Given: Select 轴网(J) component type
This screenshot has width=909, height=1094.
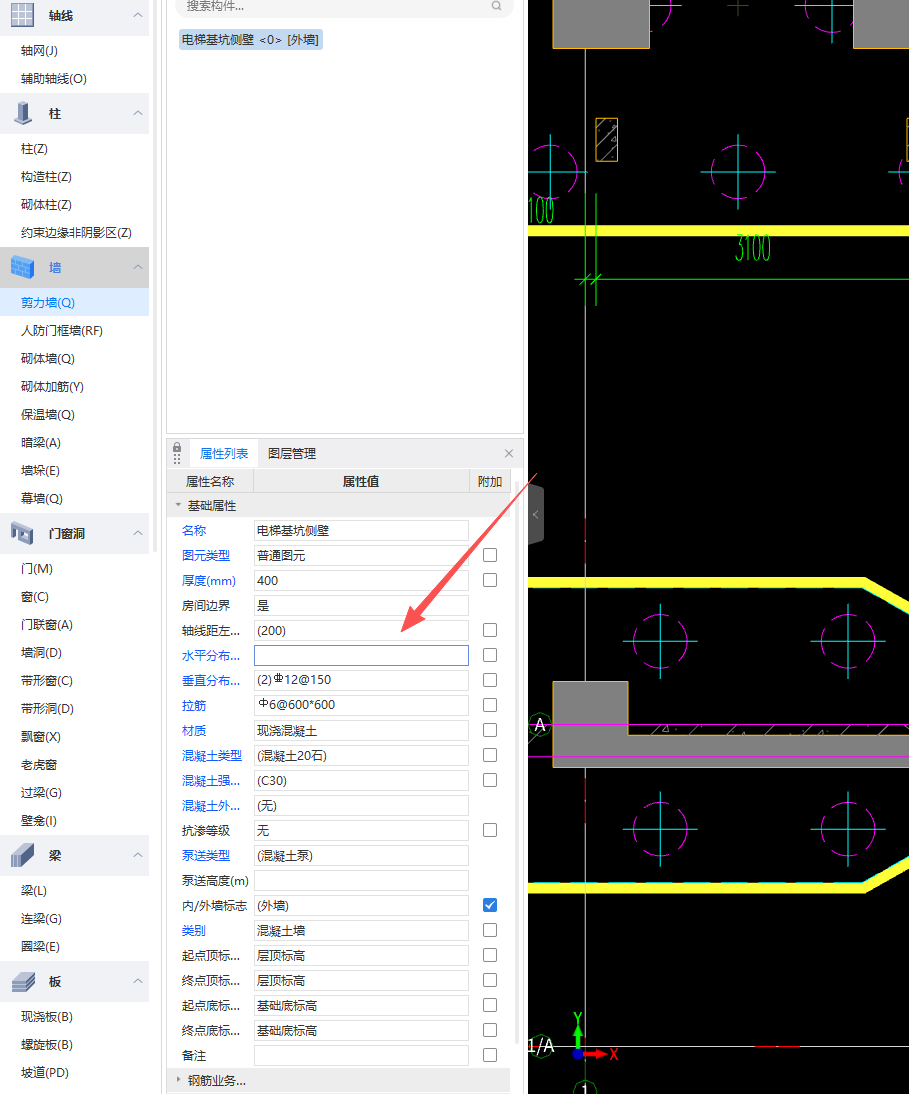Looking at the screenshot, I should [x=39, y=50].
